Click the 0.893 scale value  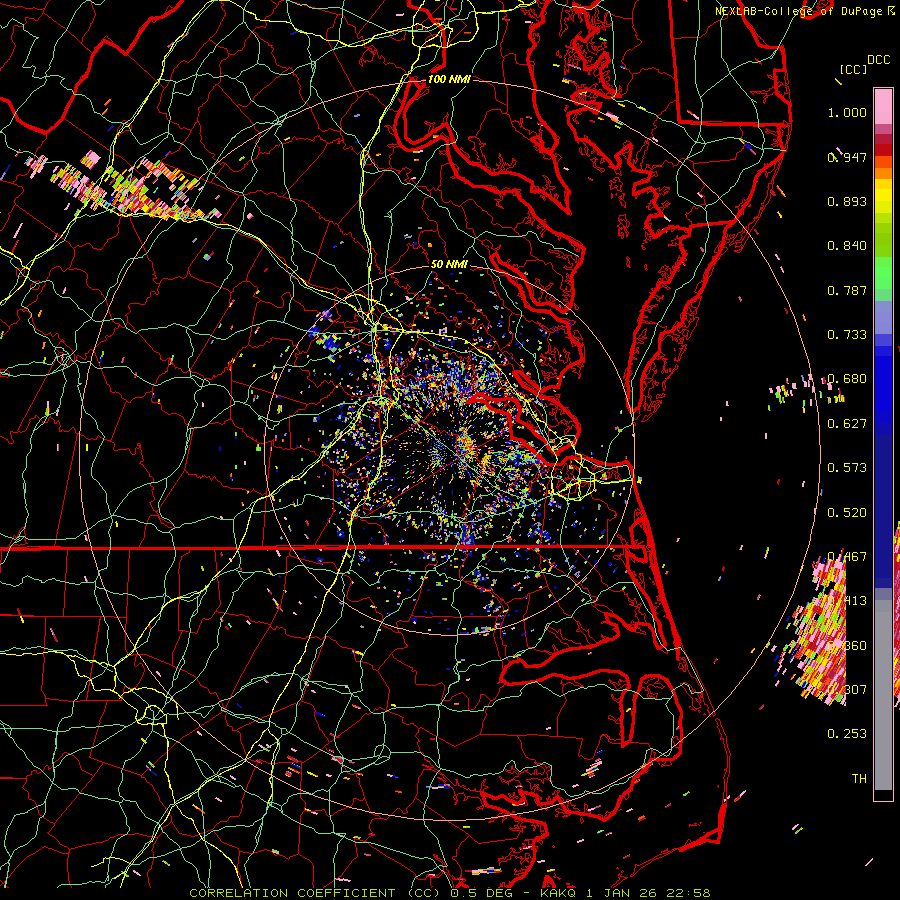pos(847,201)
